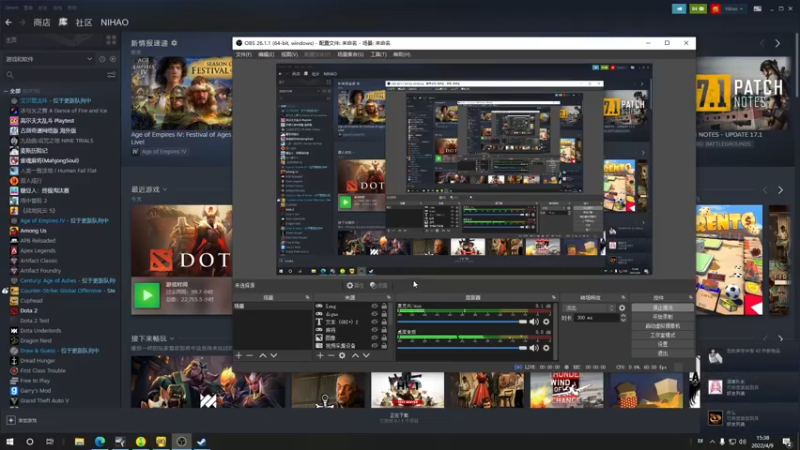Click 退出 button in OBS Controls

(x=662, y=353)
